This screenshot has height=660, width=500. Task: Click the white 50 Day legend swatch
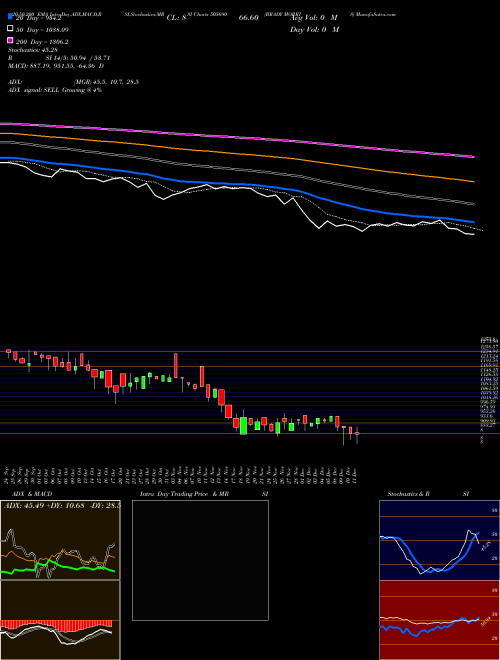(10, 29)
